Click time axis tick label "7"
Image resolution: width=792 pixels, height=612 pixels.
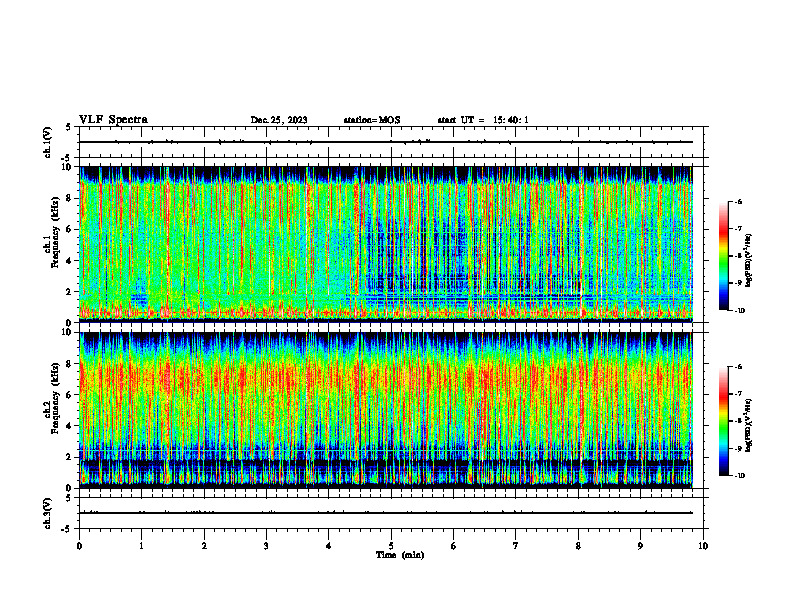tap(516, 546)
